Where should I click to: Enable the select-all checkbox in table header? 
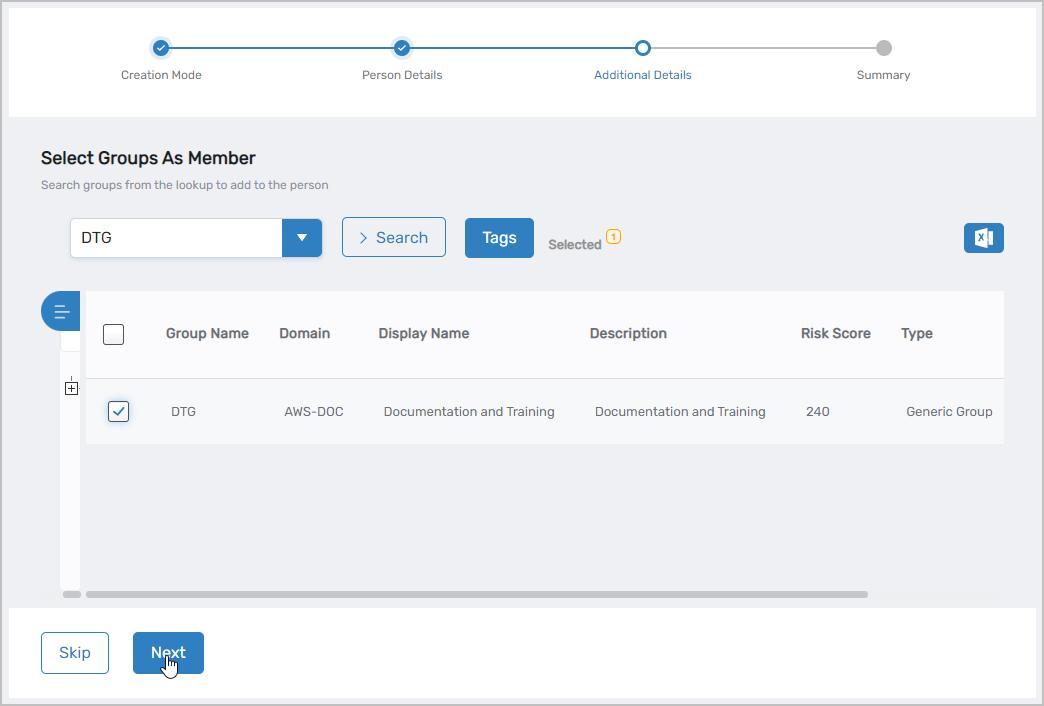pos(113,334)
